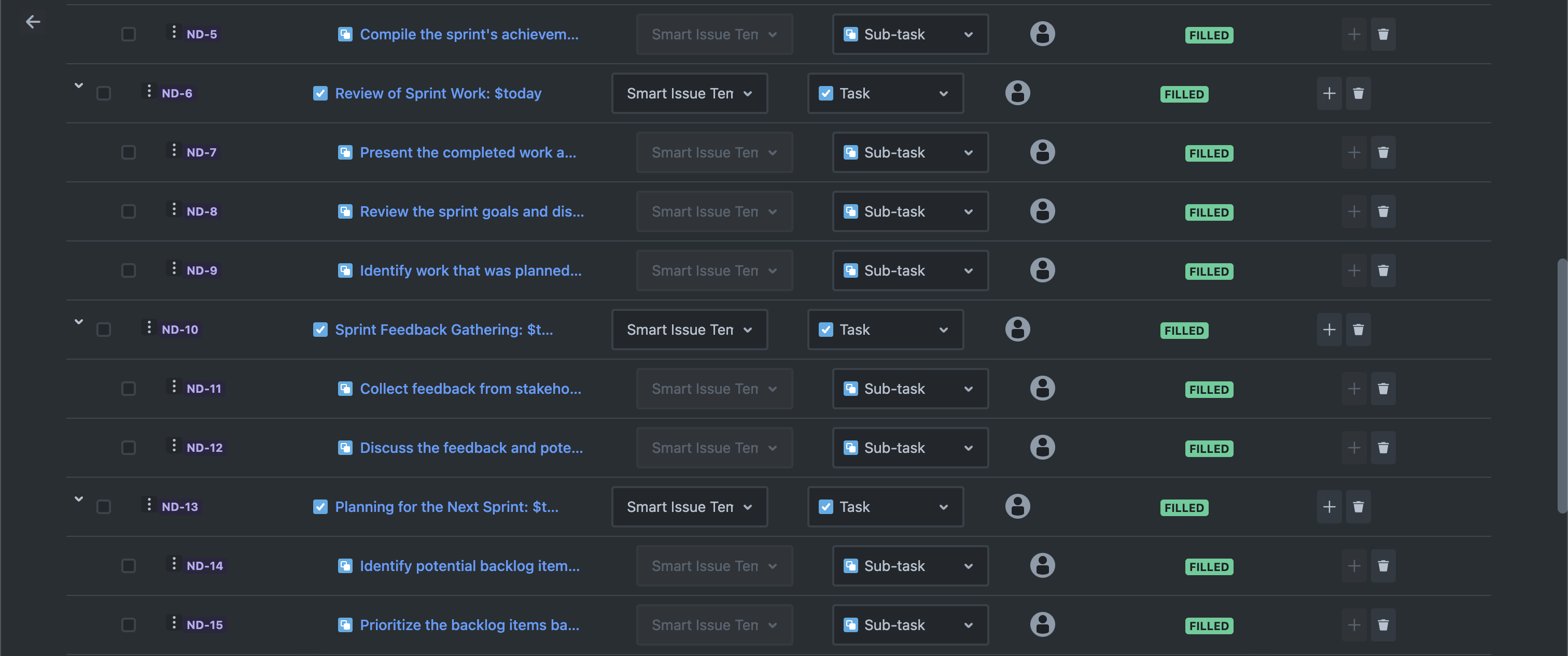
Task: Open the 'Review of Sprint Work: $today' issue
Action: click(x=438, y=93)
